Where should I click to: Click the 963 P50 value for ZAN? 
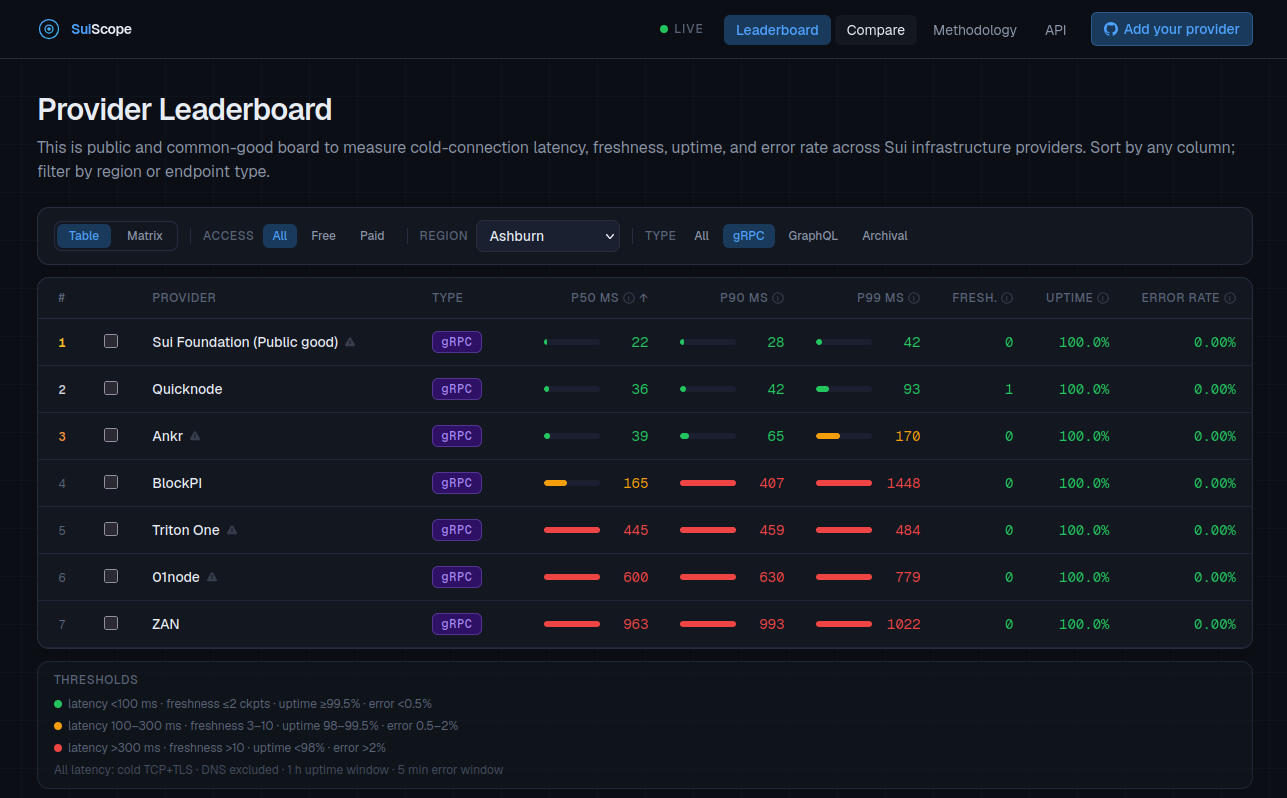click(x=636, y=624)
